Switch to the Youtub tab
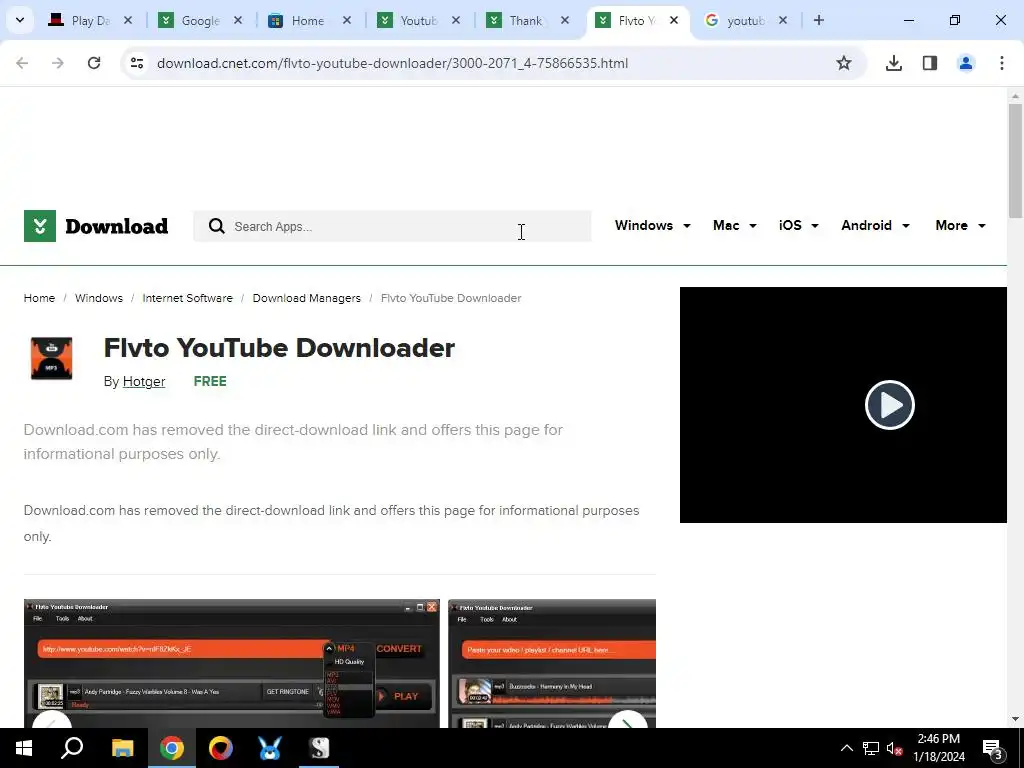Image resolution: width=1024 pixels, height=768 pixels. point(418,20)
